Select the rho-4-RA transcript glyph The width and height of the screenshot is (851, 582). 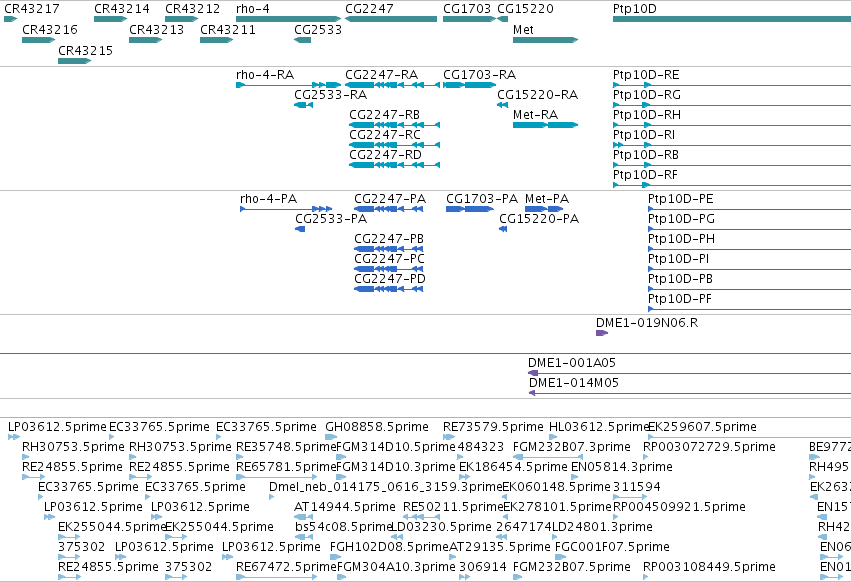(289, 85)
